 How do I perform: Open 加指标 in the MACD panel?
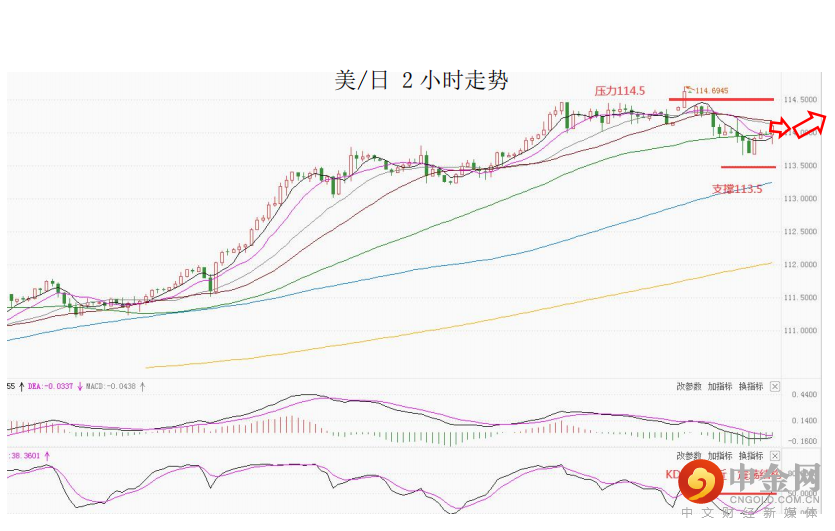720,386
